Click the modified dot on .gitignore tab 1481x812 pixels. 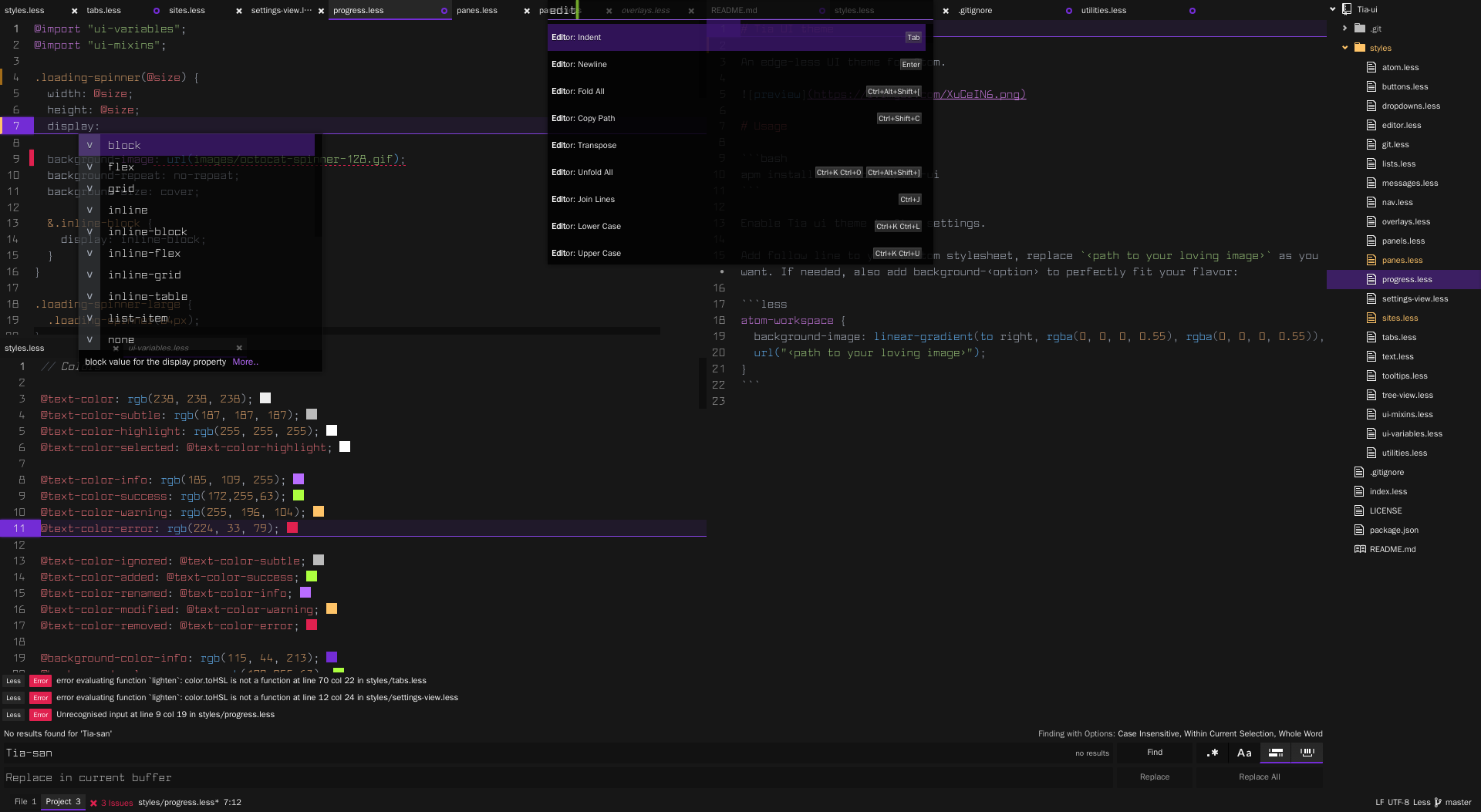tap(1069, 11)
